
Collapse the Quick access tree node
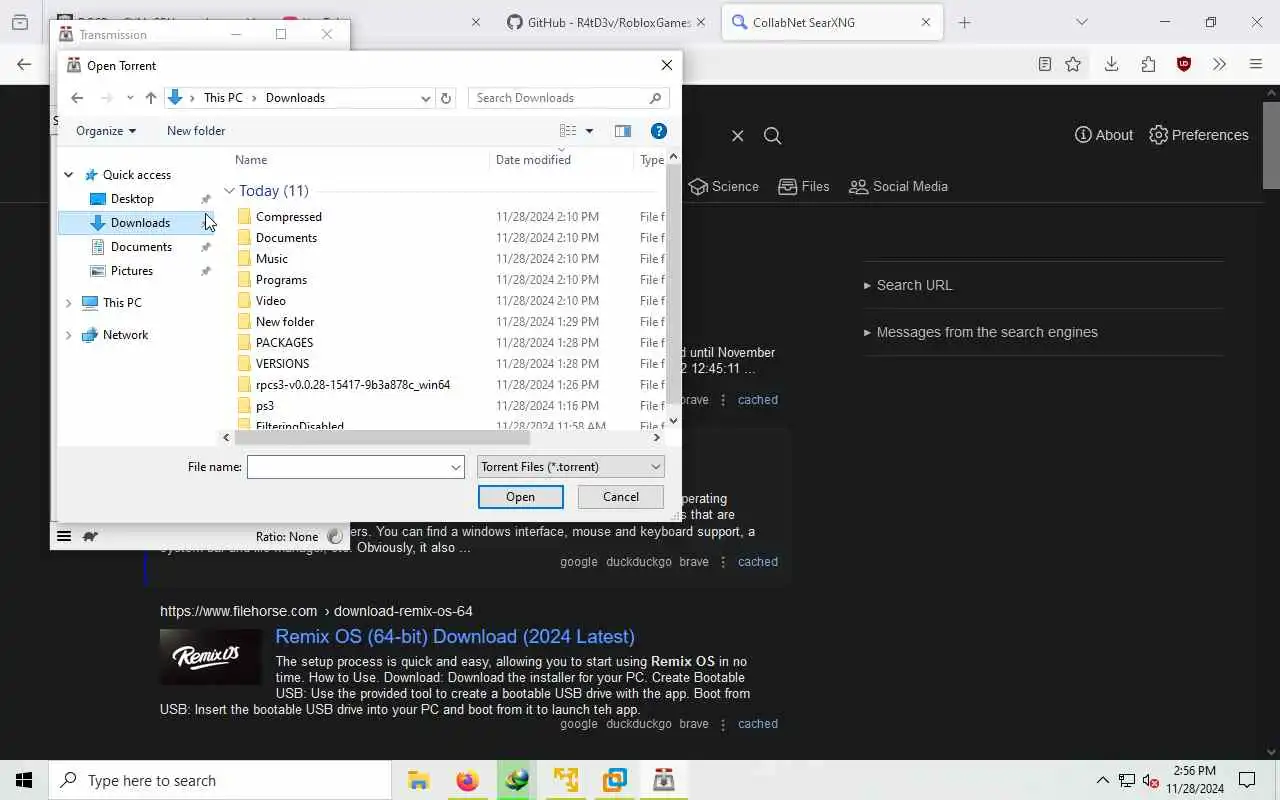[68, 175]
